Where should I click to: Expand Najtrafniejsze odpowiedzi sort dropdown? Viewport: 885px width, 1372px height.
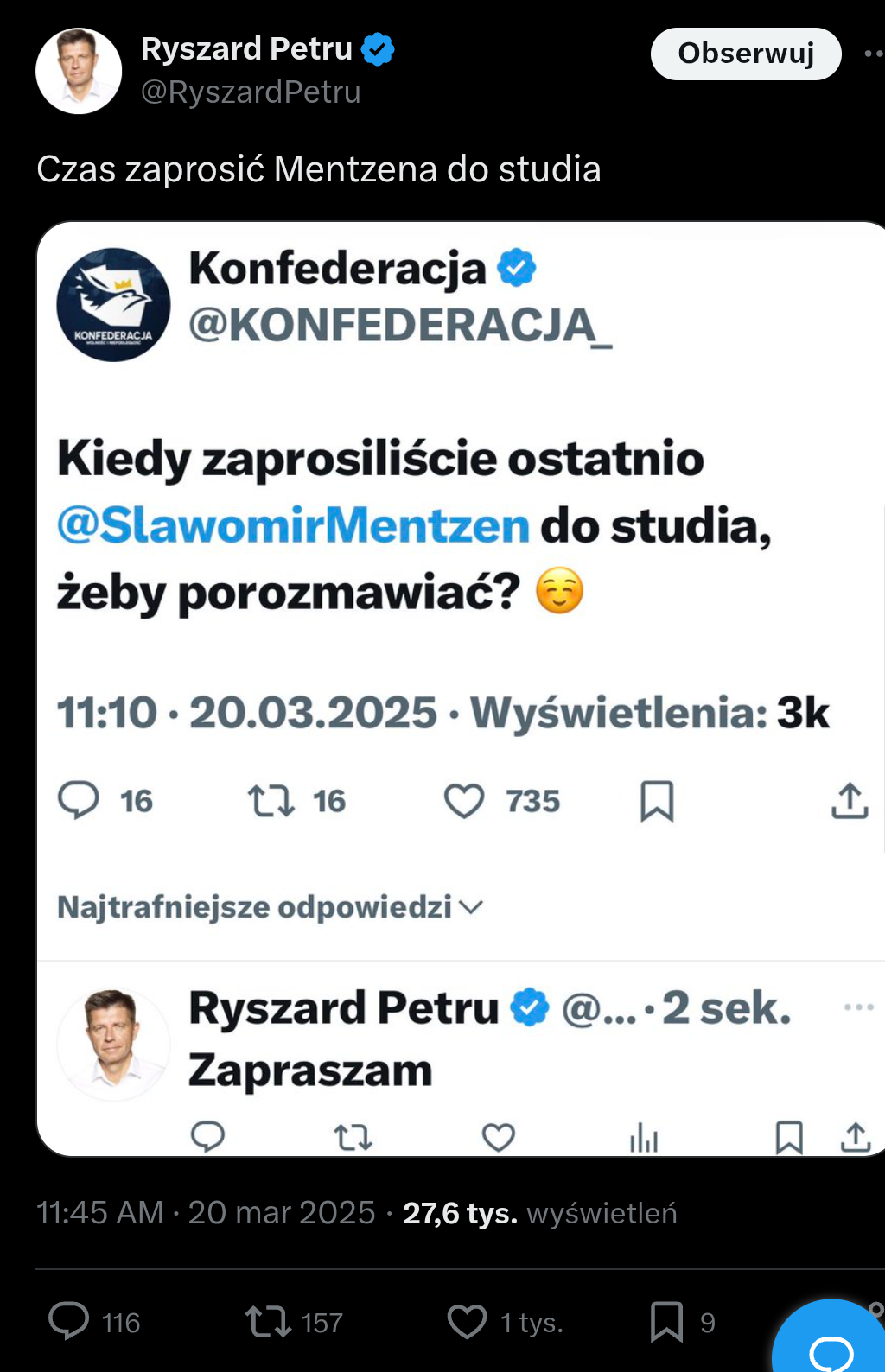coord(270,907)
